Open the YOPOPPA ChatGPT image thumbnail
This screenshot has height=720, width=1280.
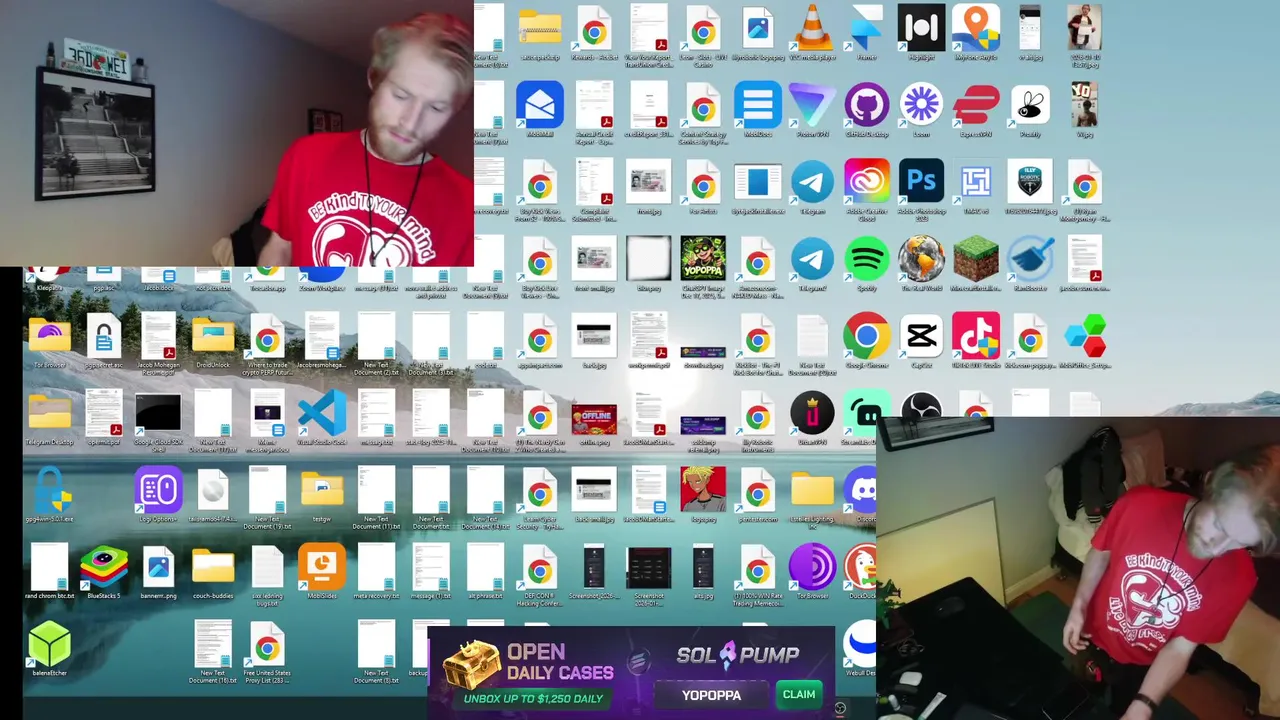tap(703, 260)
